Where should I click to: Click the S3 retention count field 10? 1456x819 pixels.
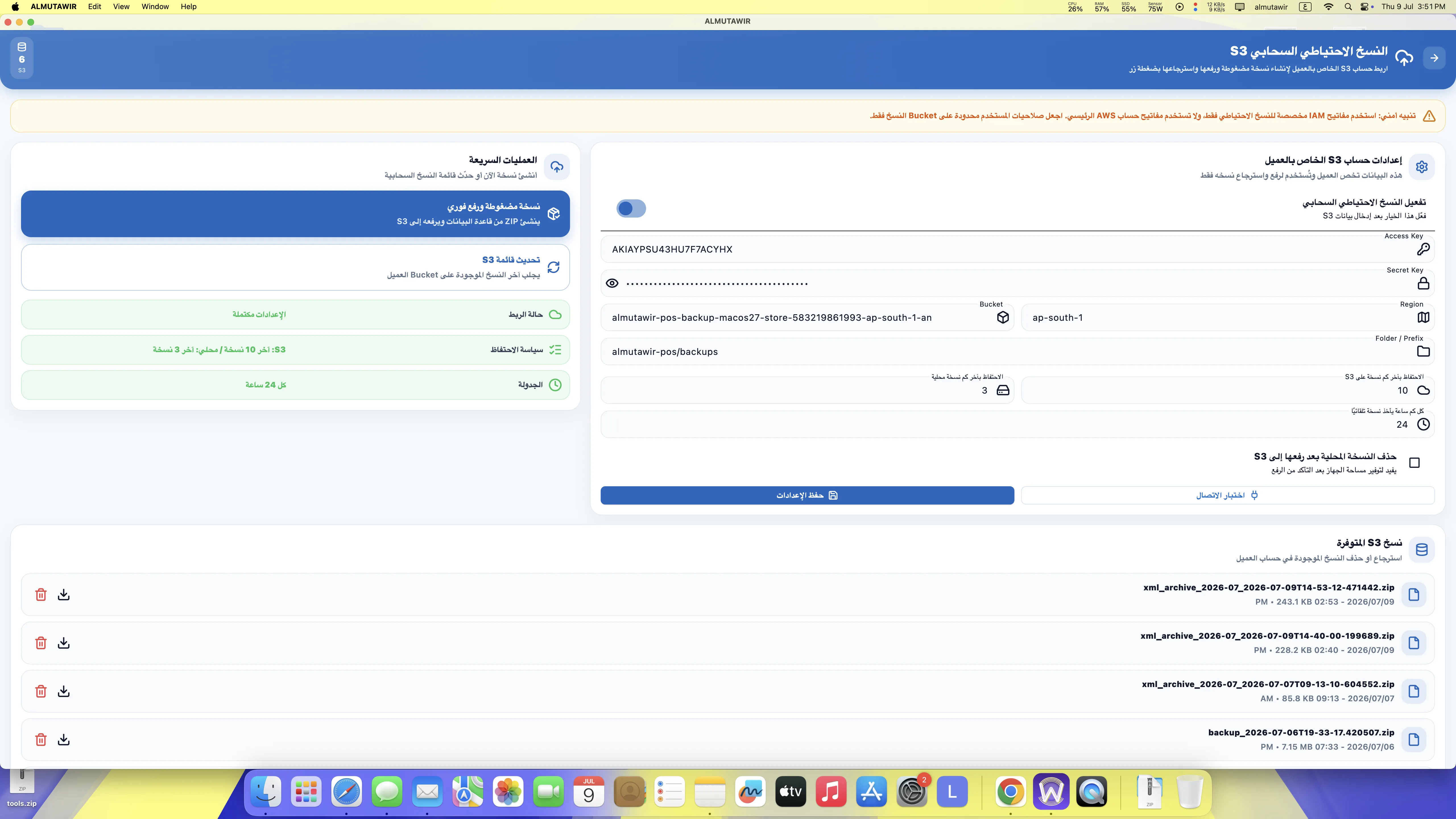(x=1228, y=390)
